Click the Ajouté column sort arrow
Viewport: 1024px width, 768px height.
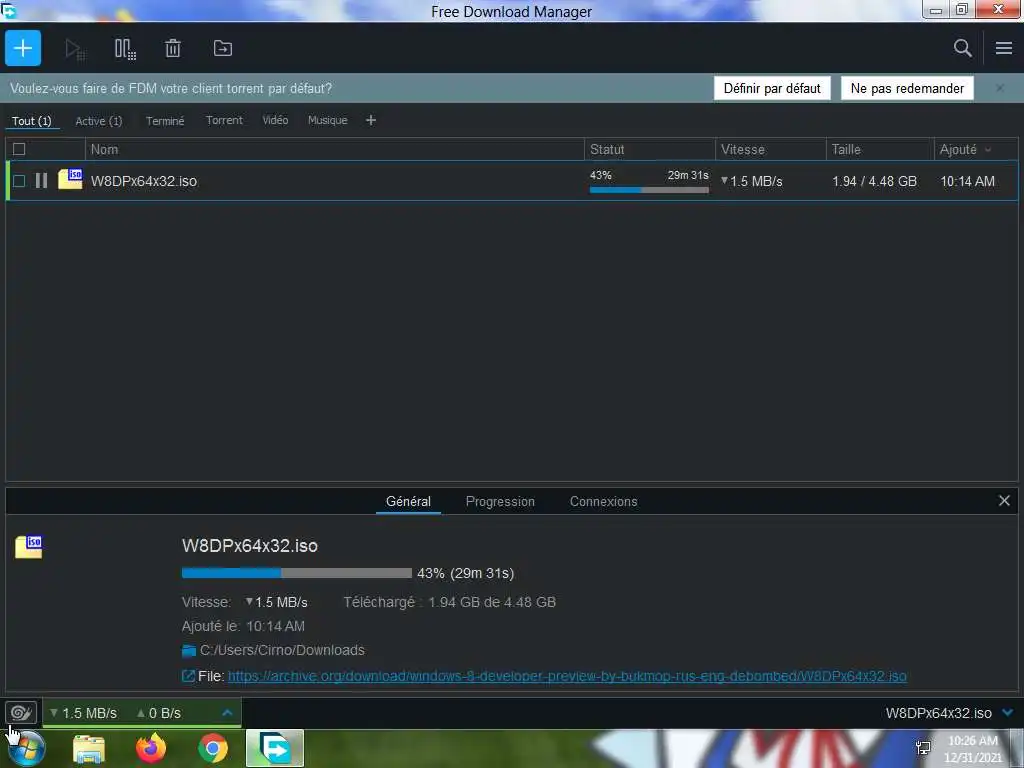tap(988, 150)
